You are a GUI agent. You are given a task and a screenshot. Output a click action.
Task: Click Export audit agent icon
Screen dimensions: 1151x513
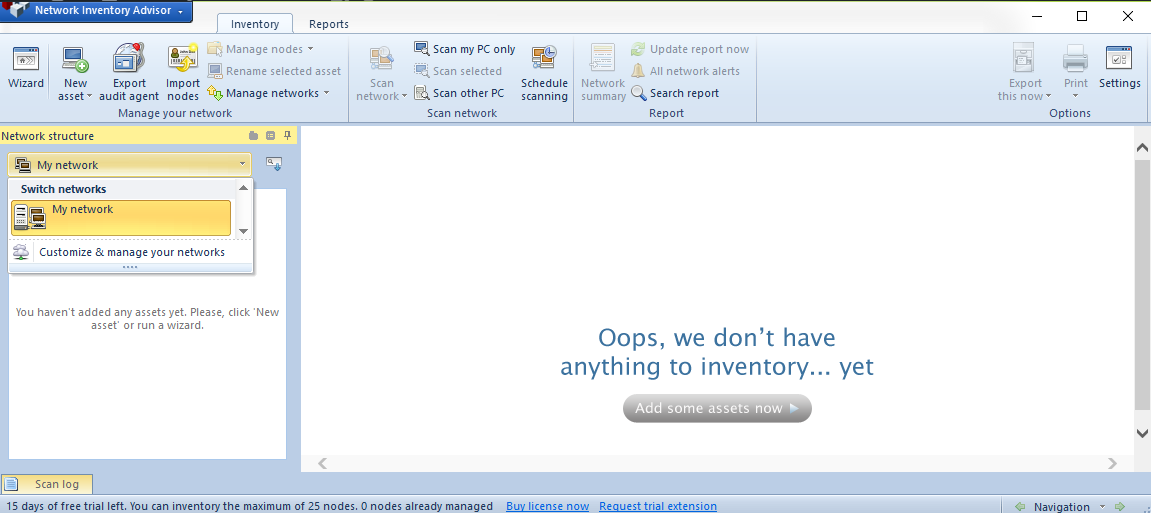point(129,59)
